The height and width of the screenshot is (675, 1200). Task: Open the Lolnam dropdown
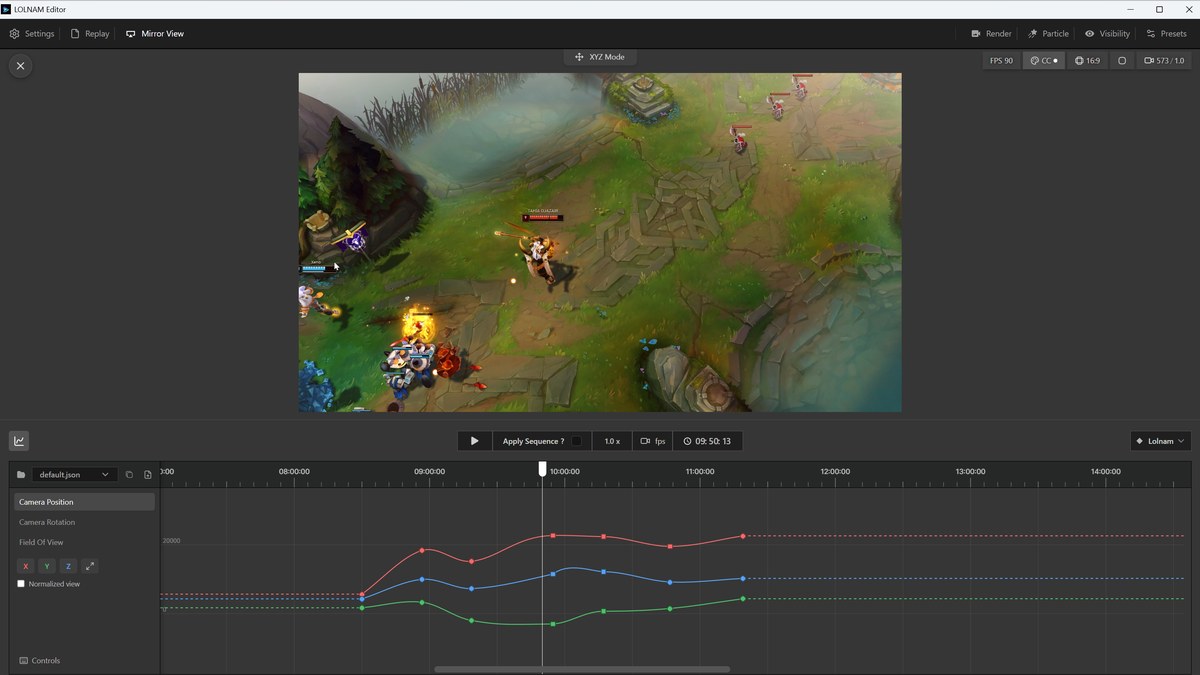1160,441
